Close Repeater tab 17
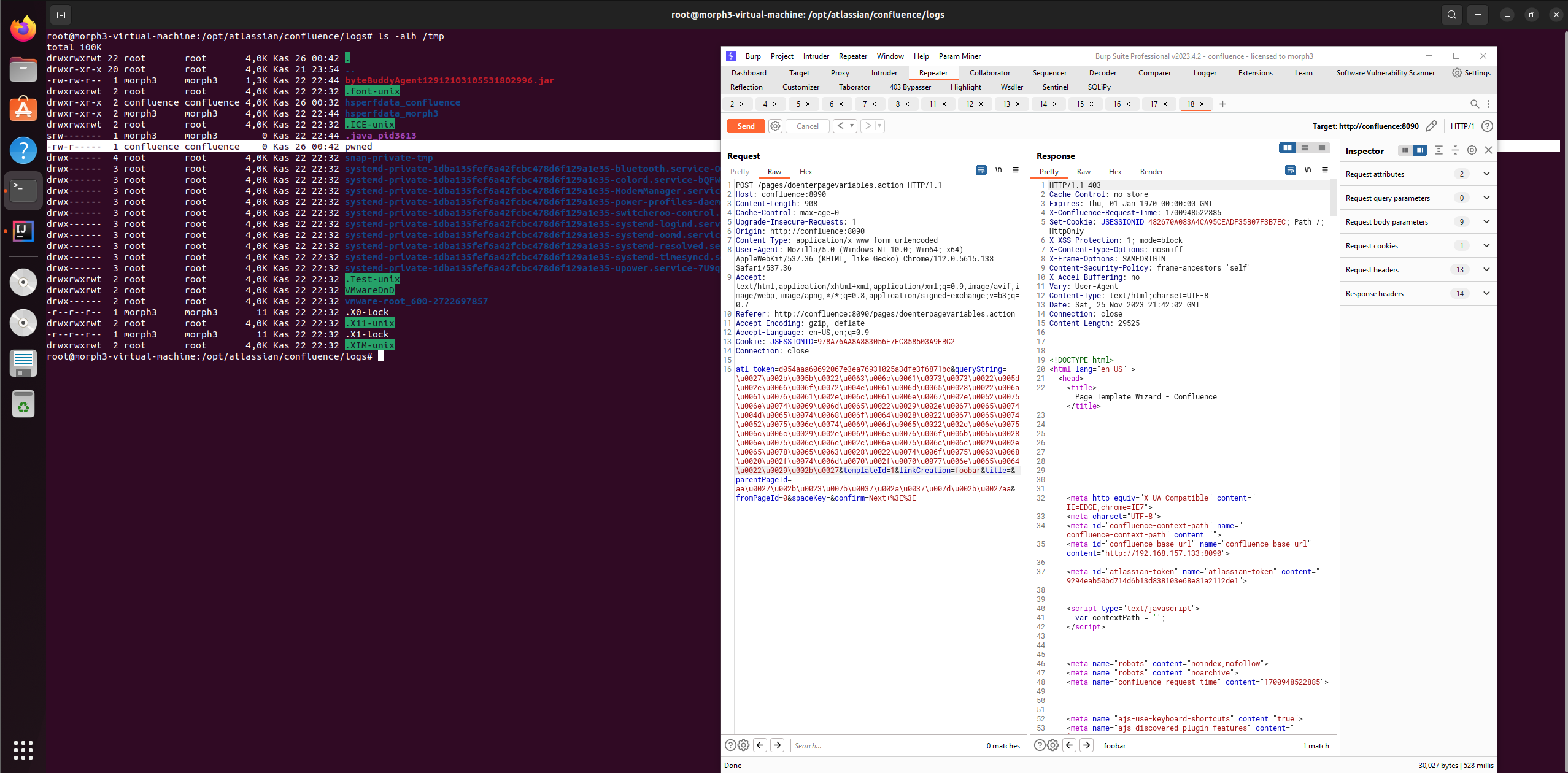The height and width of the screenshot is (773, 1568). [1165, 104]
